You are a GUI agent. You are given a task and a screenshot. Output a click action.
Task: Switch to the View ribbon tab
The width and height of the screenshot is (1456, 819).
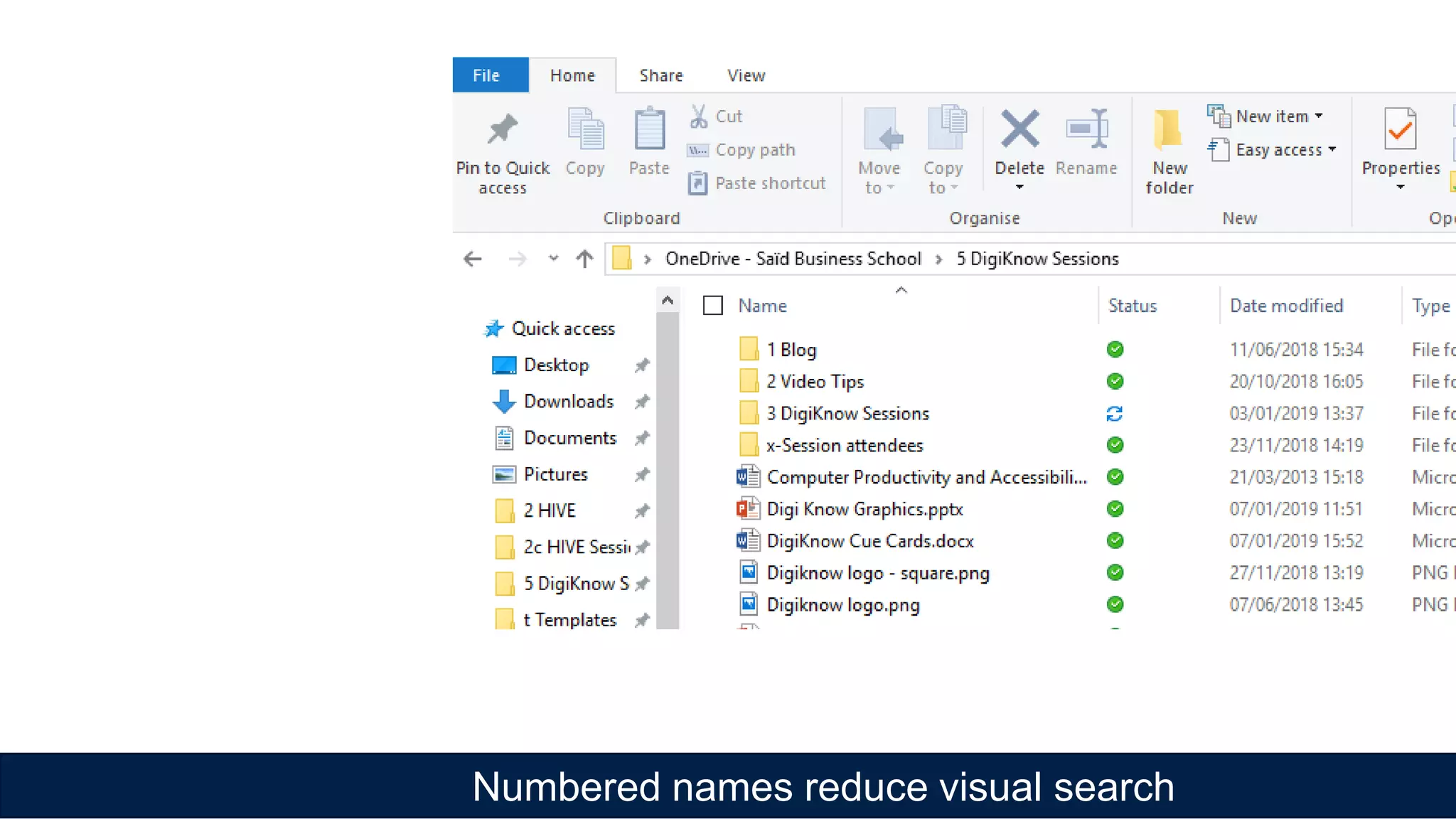(x=746, y=75)
